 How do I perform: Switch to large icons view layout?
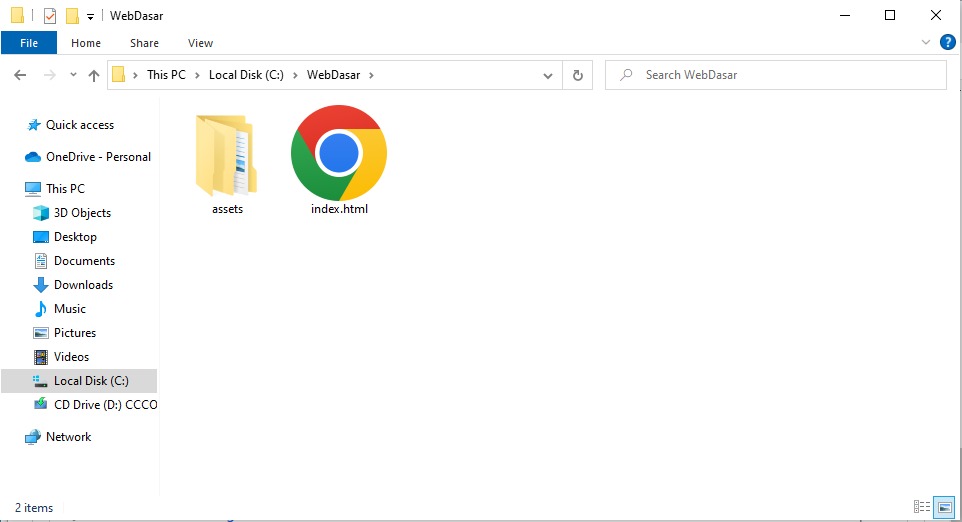942,507
